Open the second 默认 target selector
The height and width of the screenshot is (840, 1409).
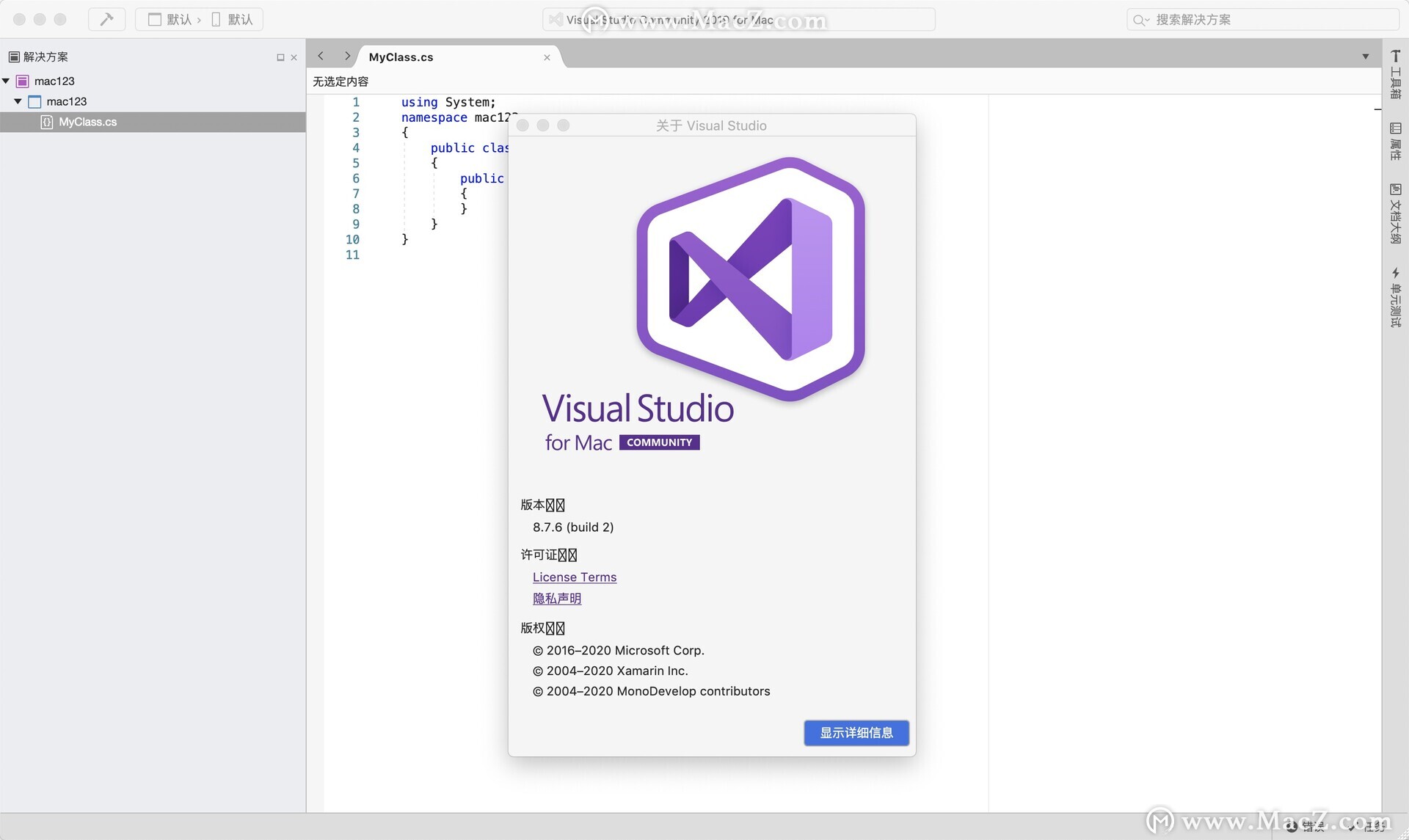[x=232, y=19]
